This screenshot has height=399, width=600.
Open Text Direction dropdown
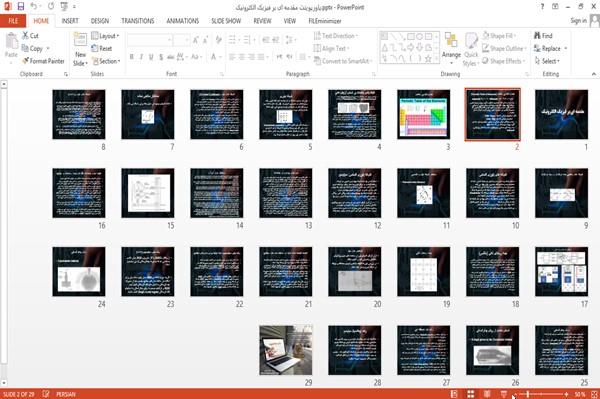[x=335, y=36]
